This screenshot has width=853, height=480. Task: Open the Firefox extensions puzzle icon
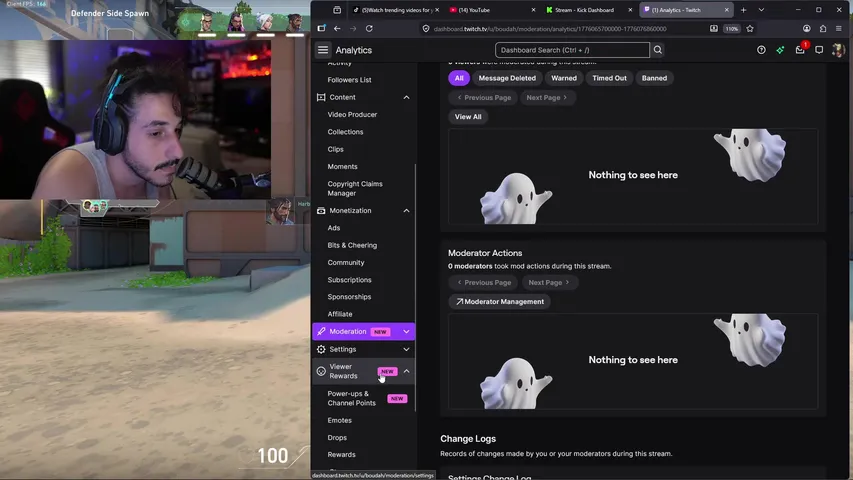tap(823, 29)
